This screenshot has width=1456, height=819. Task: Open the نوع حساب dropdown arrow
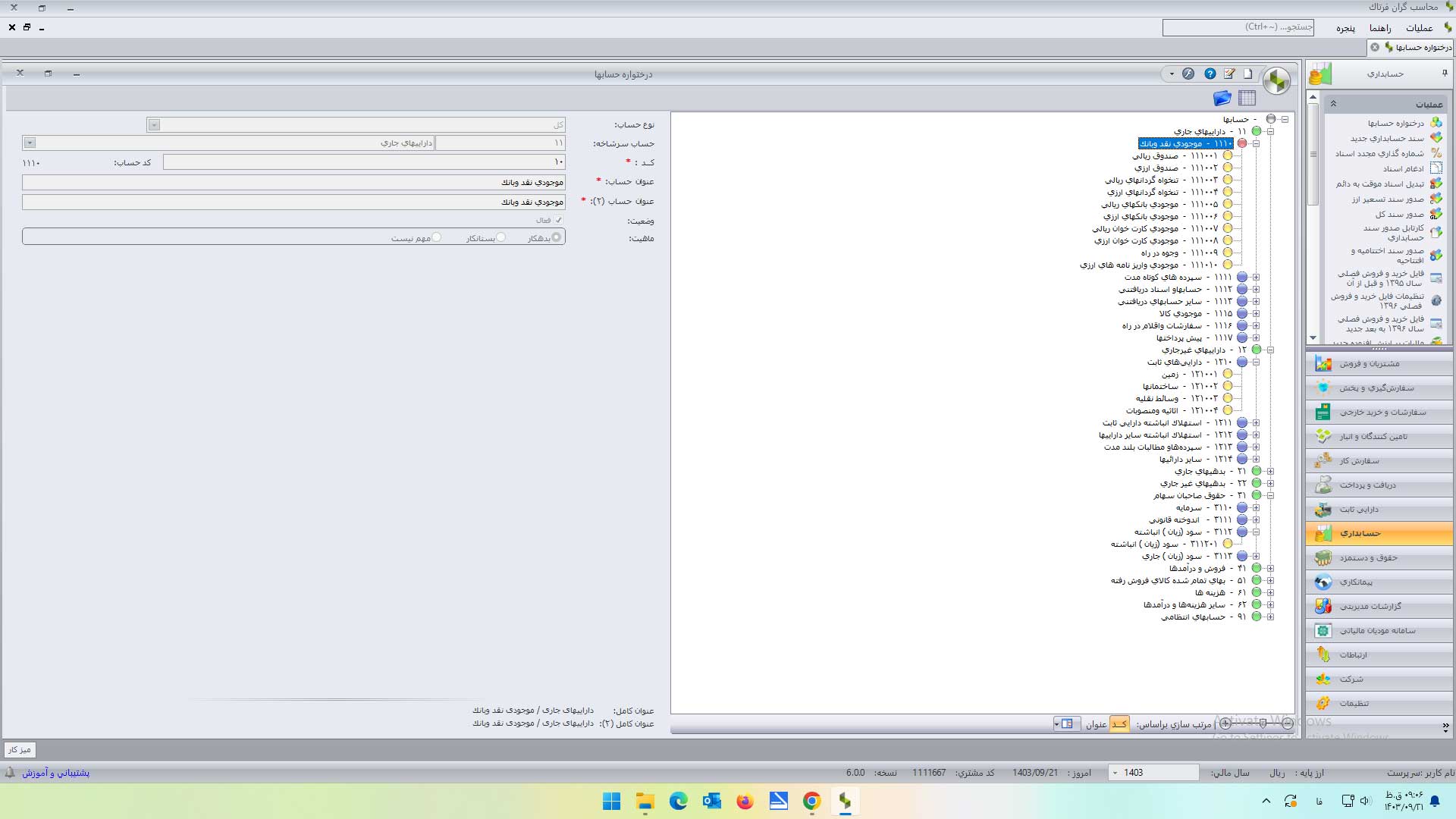(x=154, y=124)
